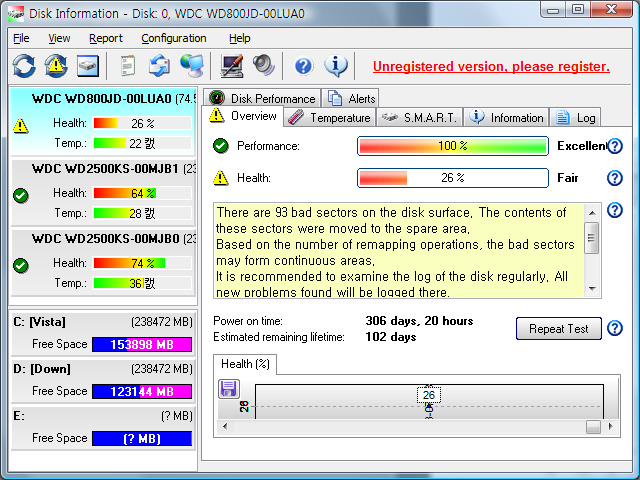
Task: Click the info bubble About toolbar icon
Action: [x=336, y=66]
